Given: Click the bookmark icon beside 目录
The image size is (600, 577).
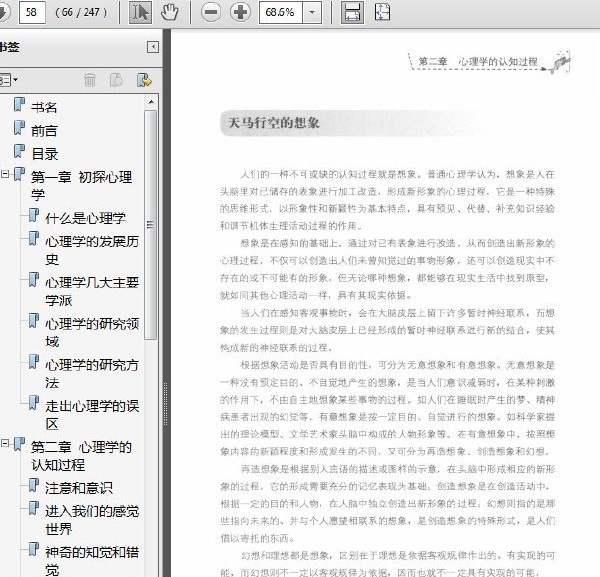Looking at the screenshot, I should point(20,151).
